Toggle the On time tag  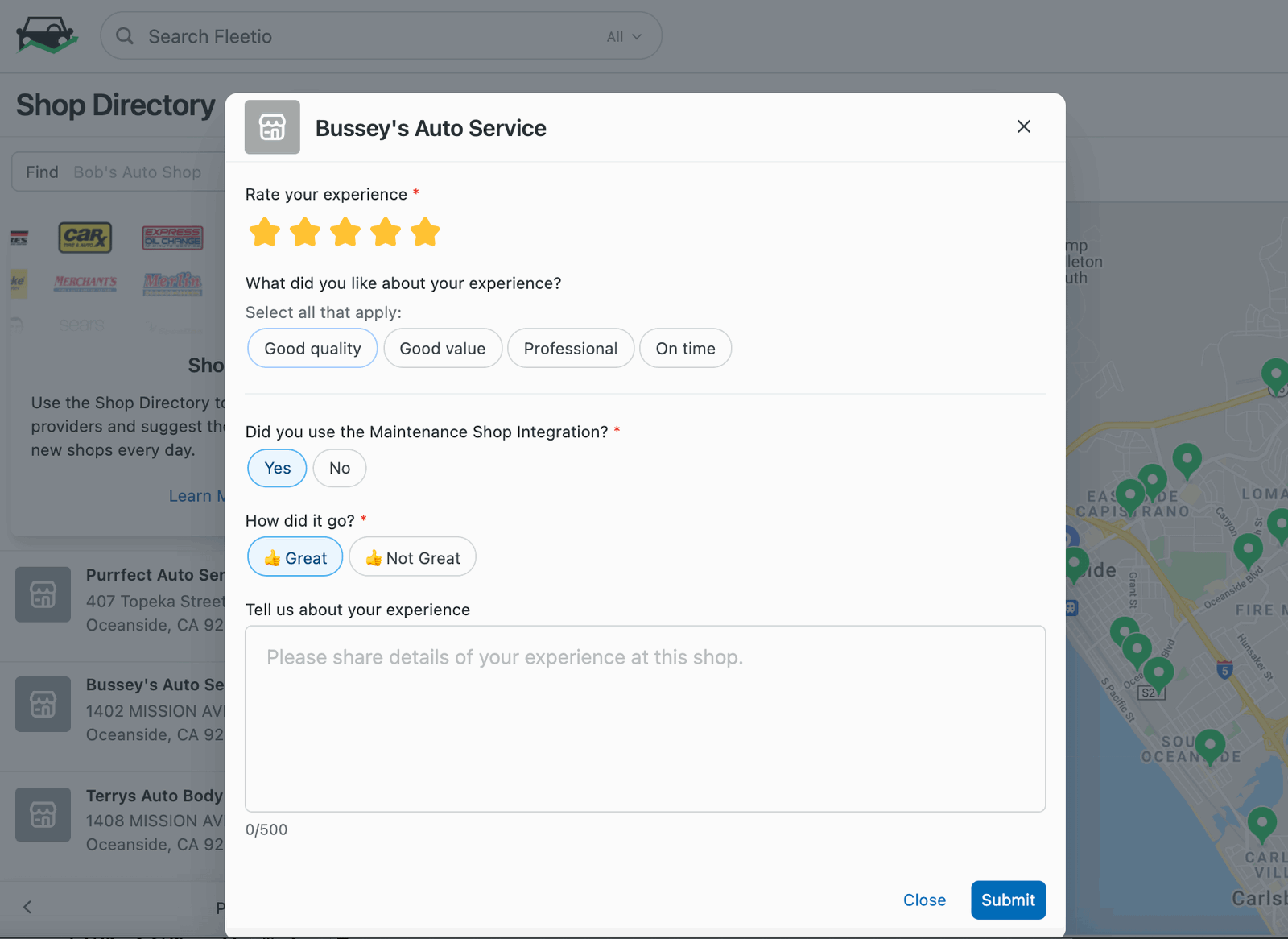686,349
